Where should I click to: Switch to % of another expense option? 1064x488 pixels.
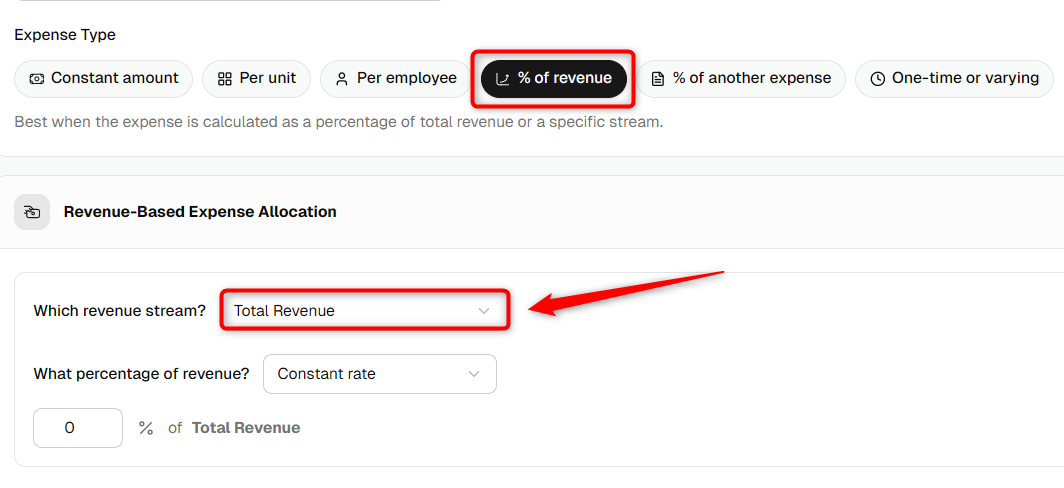point(741,79)
